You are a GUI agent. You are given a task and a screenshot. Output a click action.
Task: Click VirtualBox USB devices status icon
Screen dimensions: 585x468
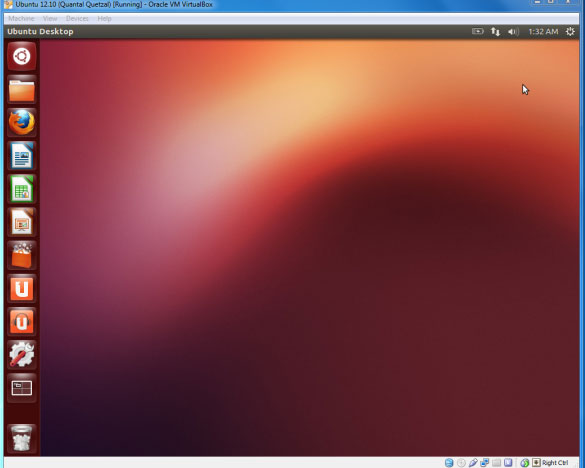(473, 463)
